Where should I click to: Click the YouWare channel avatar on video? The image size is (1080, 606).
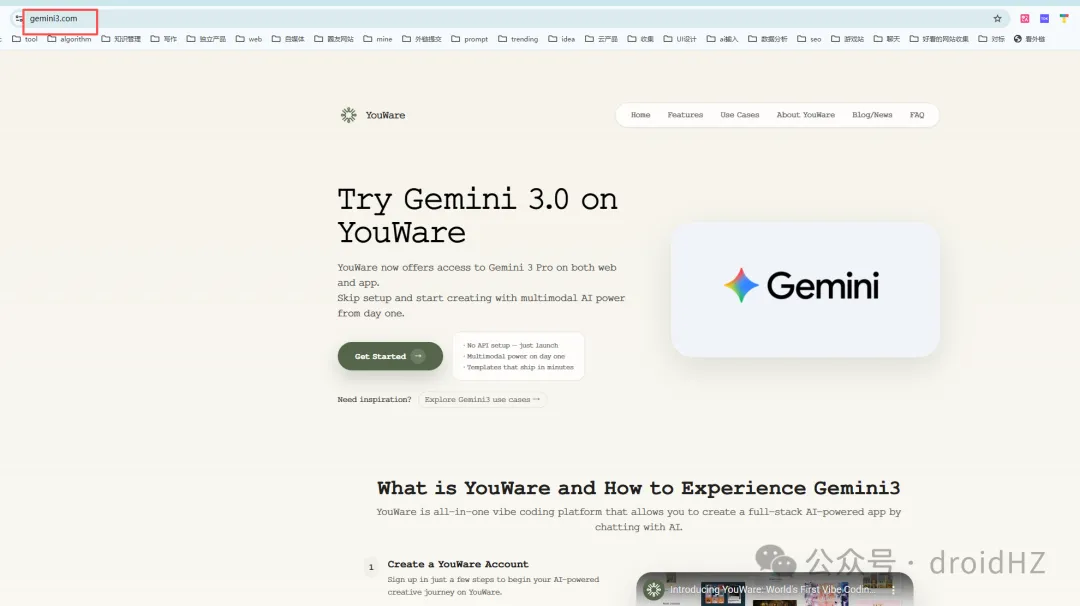pos(654,590)
